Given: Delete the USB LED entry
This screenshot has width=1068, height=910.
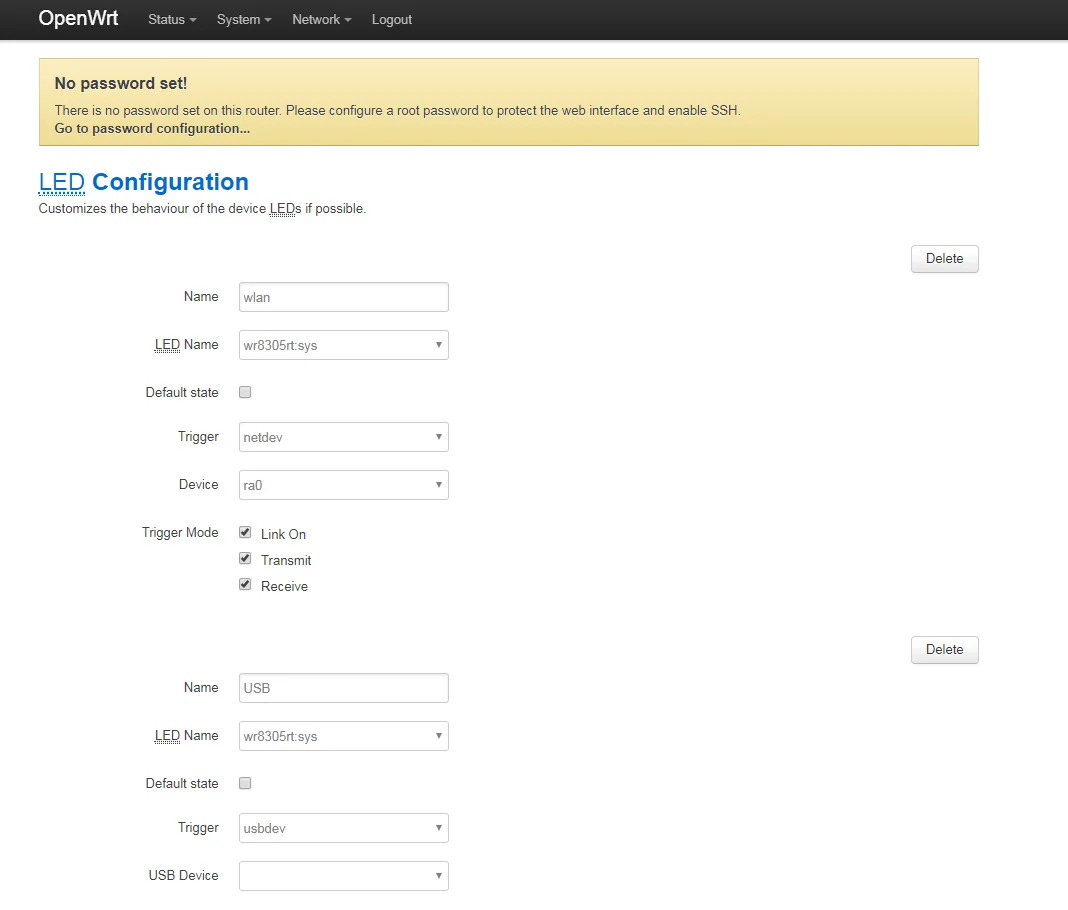Looking at the screenshot, I should click(x=944, y=650).
